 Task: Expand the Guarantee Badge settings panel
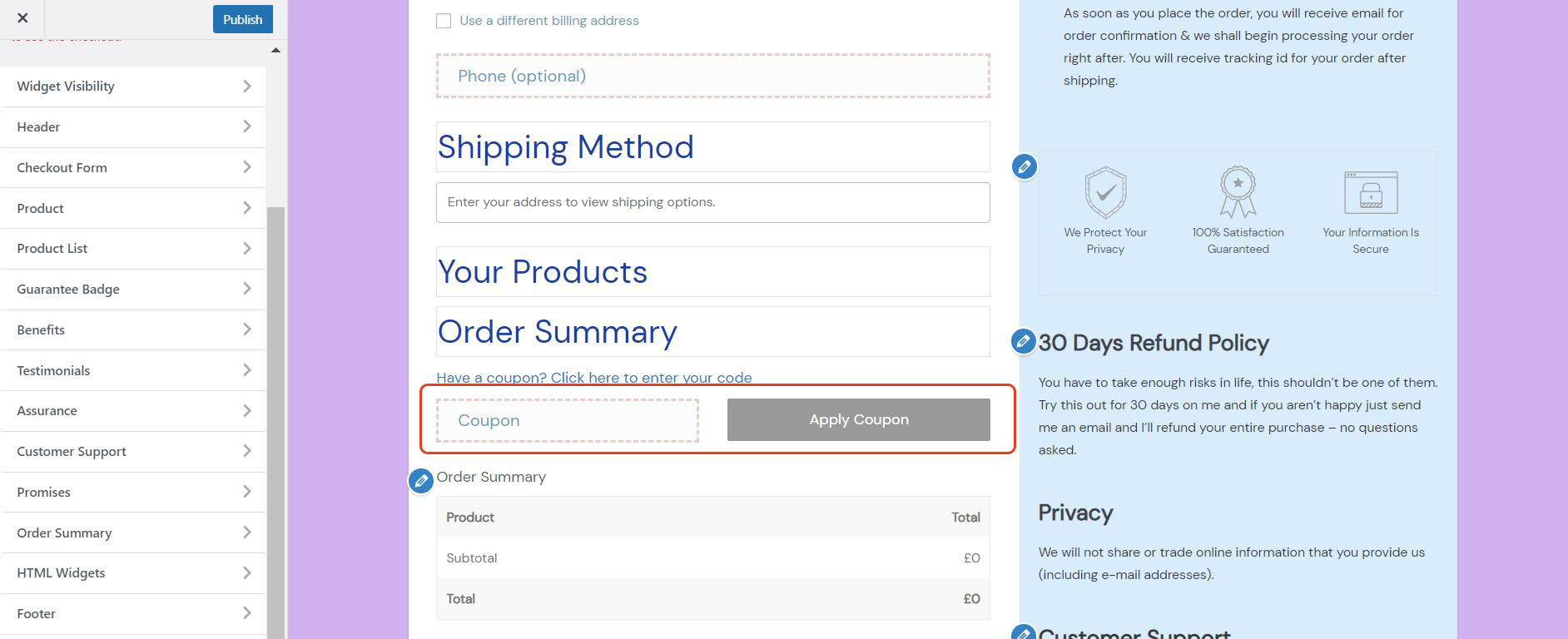point(133,290)
